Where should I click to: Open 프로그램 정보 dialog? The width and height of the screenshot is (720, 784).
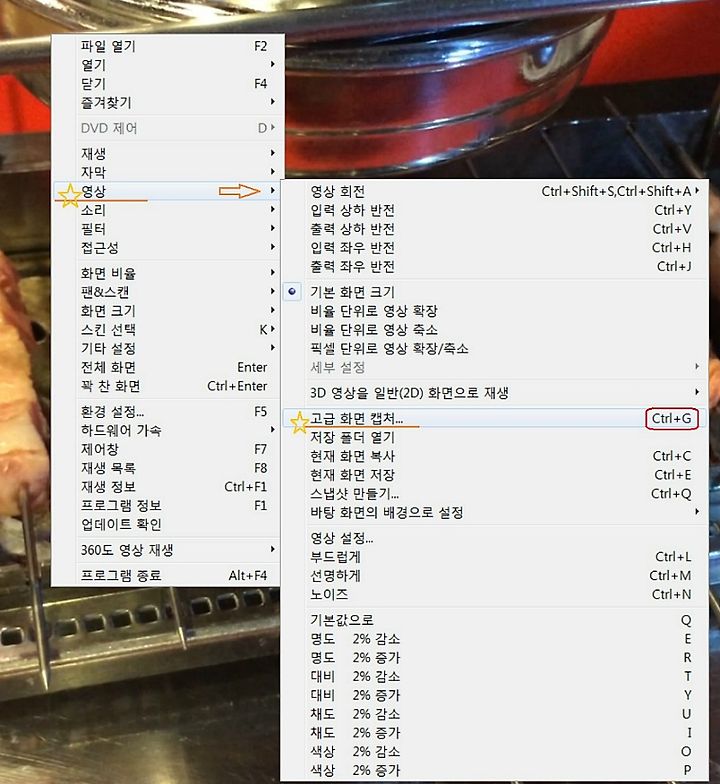pos(168,506)
